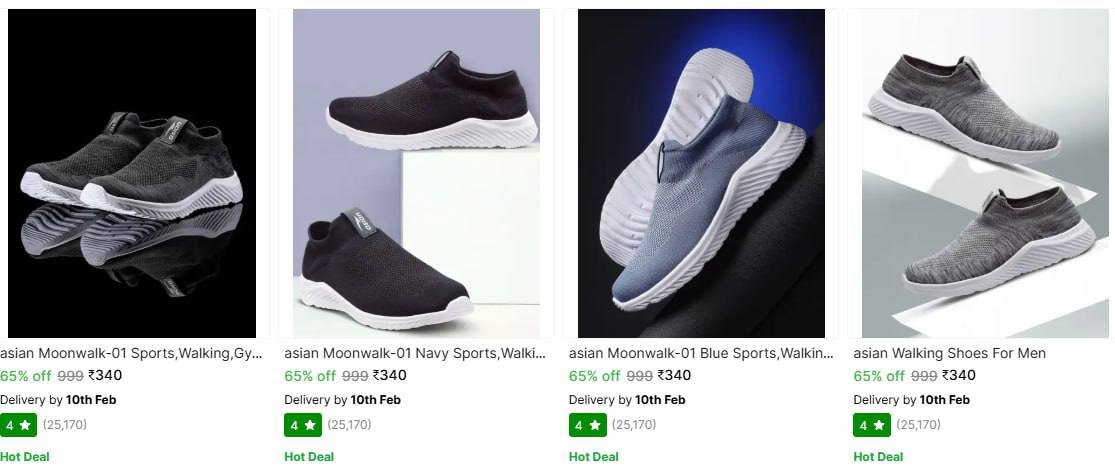Open the black Moonwalk-01 Gym shoe image
1115x473 pixels.
click(x=132, y=173)
